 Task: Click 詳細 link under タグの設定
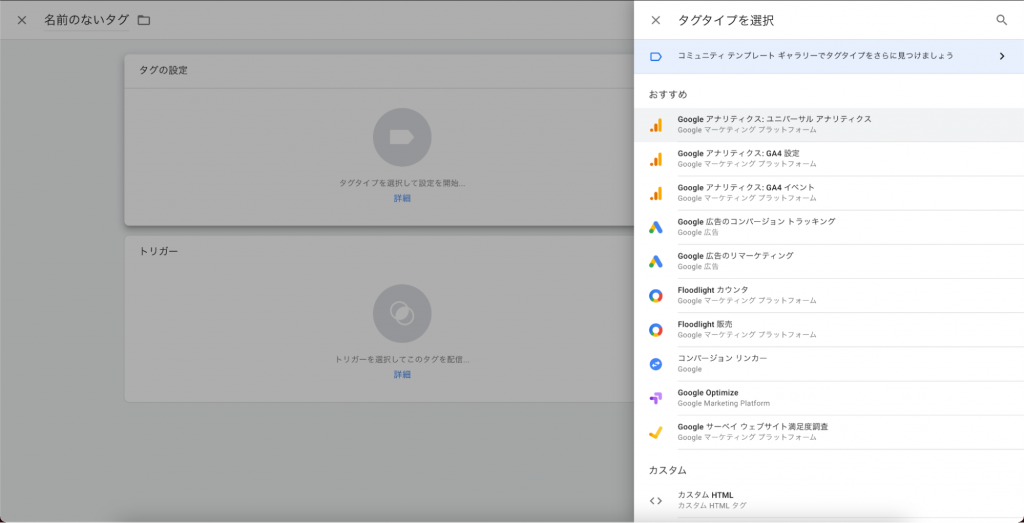pos(402,199)
